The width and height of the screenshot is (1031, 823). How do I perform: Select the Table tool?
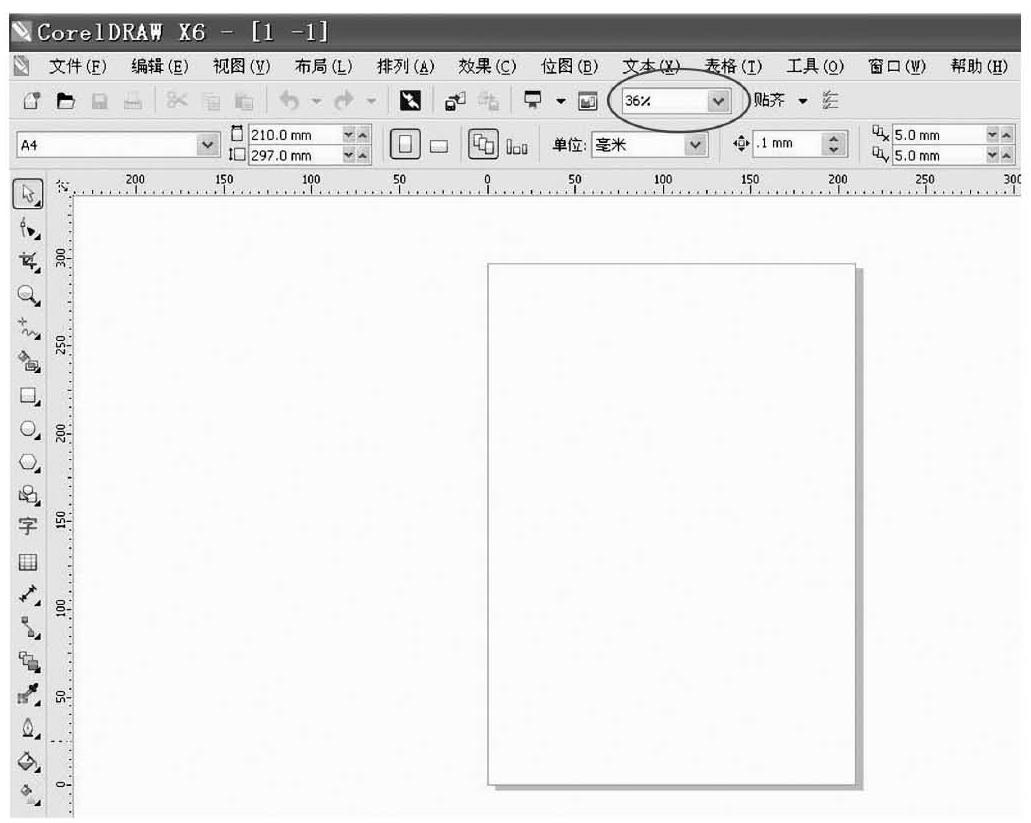[x=28, y=562]
